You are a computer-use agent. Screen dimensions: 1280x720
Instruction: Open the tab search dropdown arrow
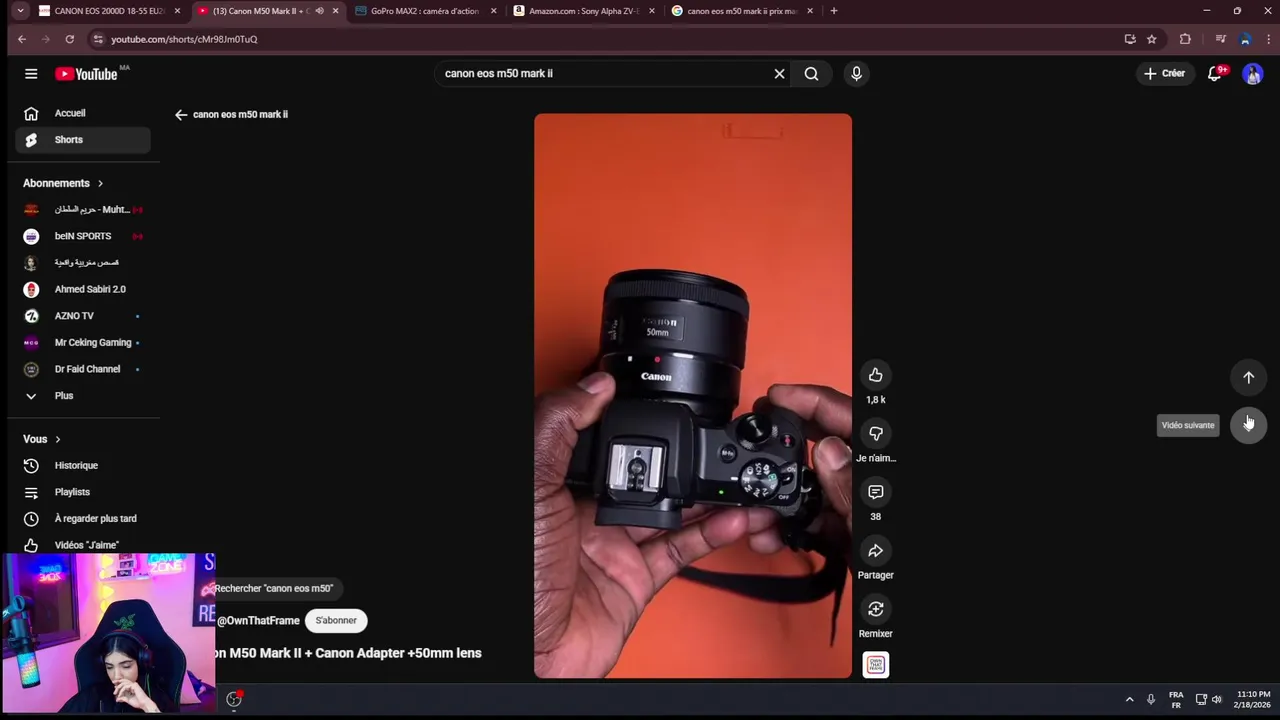[x=20, y=11]
